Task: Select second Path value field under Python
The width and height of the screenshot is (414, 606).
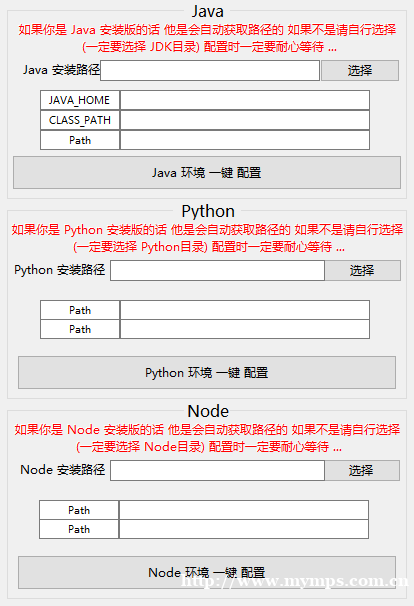Action: point(245,329)
